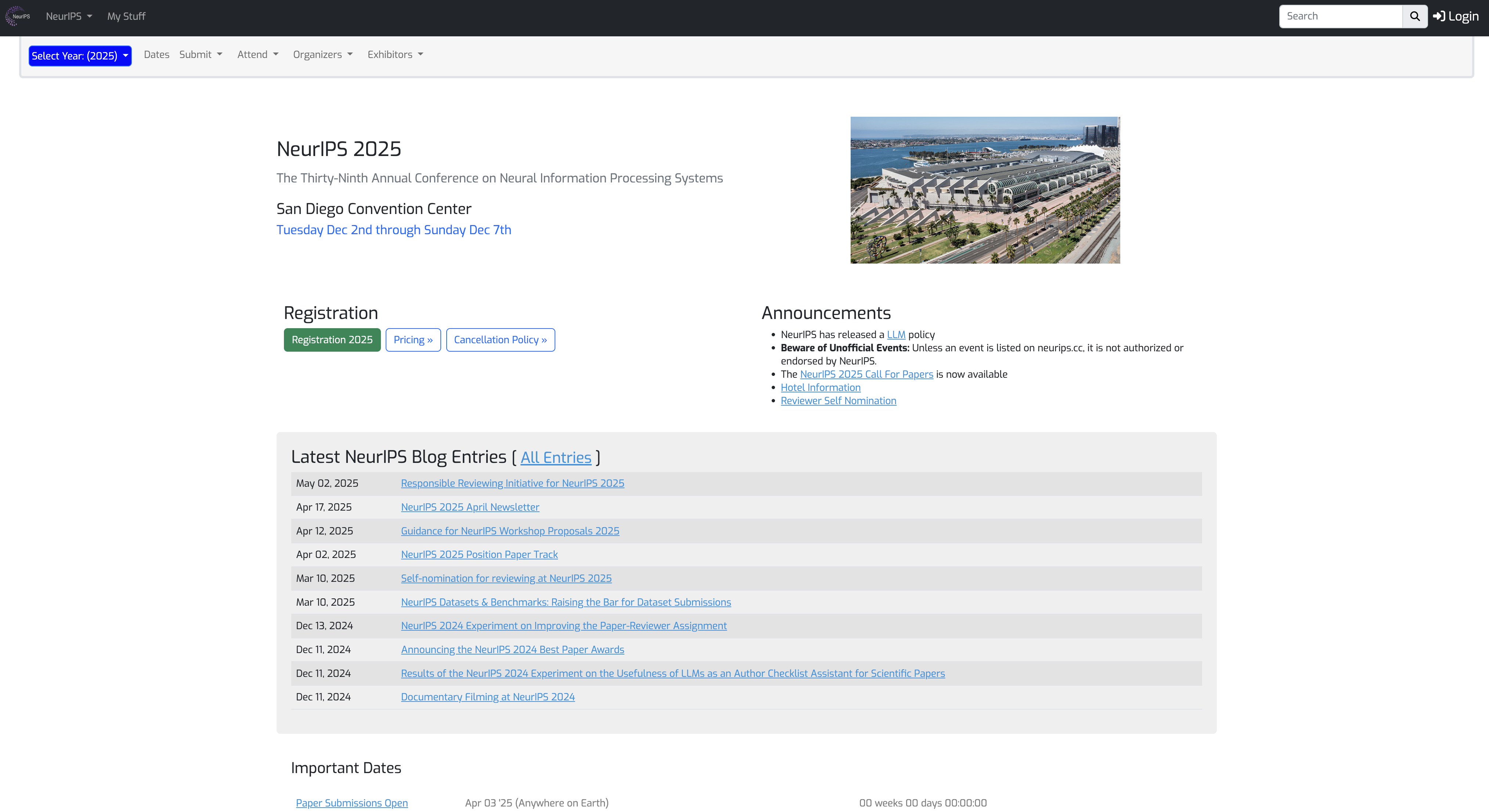Open the LLM policy link
Viewport: 1489px width, 812px height.
click(x=896, y=334)
